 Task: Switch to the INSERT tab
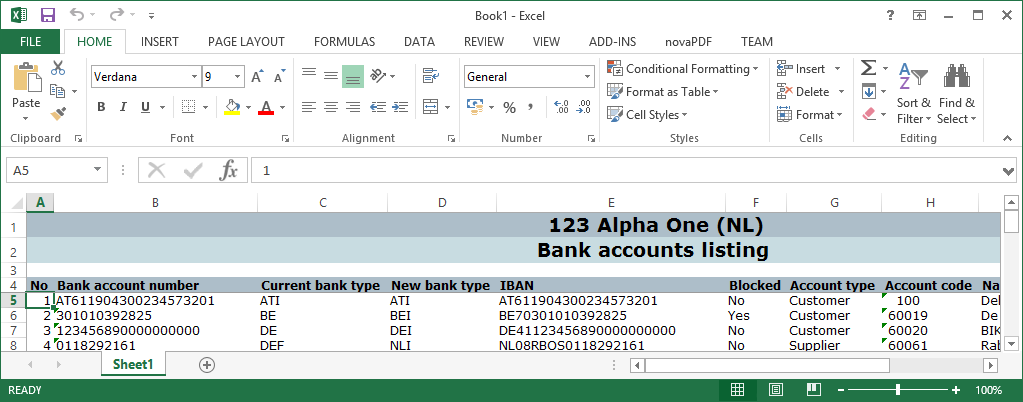[x=160, y=41]
